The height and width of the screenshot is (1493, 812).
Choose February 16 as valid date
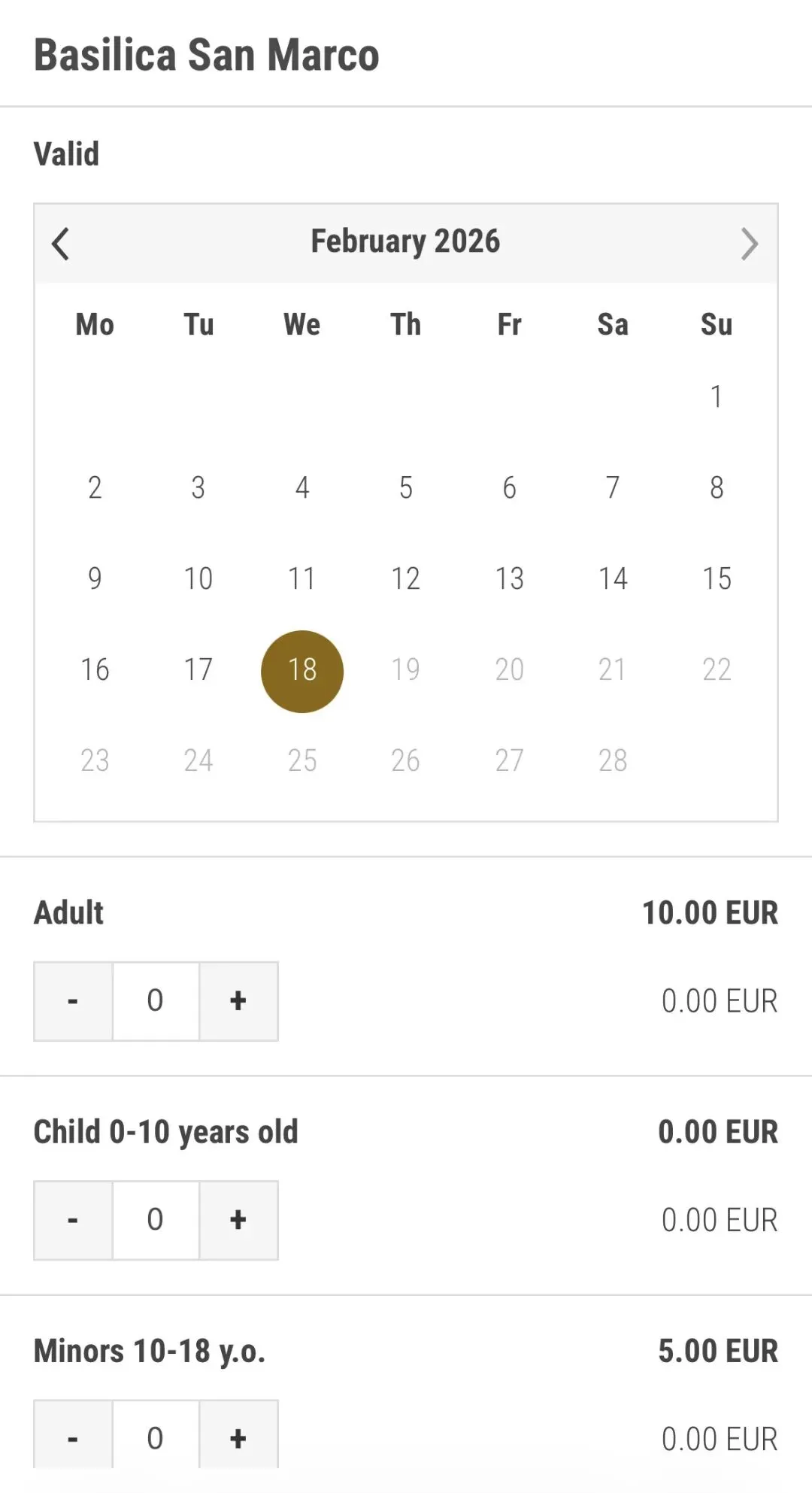pos(95,669)
